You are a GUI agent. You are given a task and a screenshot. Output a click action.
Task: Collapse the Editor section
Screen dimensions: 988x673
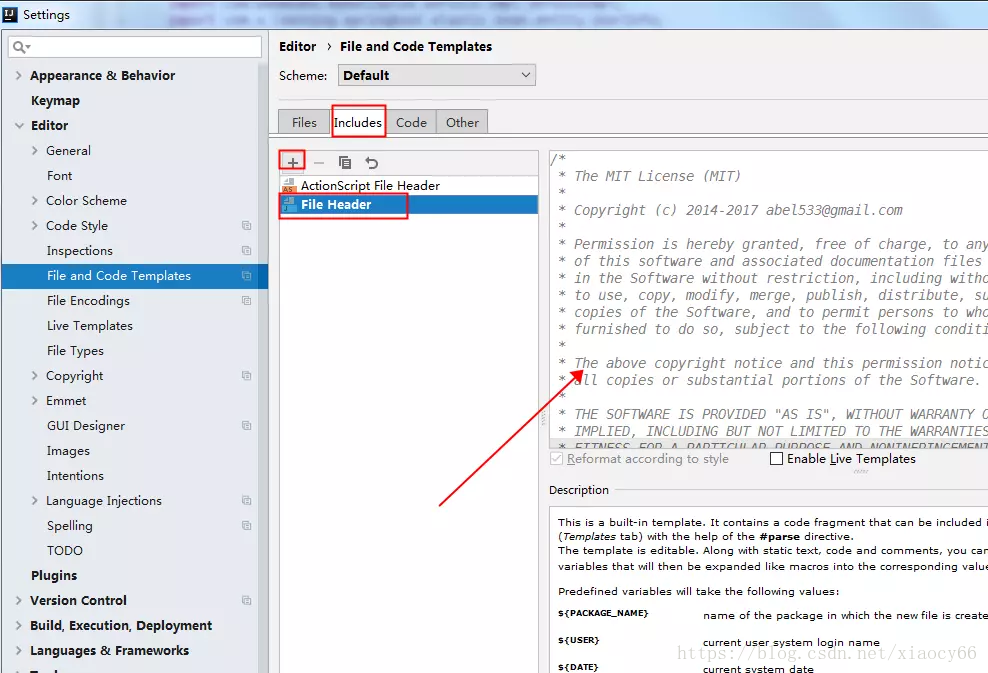[19, 125]
